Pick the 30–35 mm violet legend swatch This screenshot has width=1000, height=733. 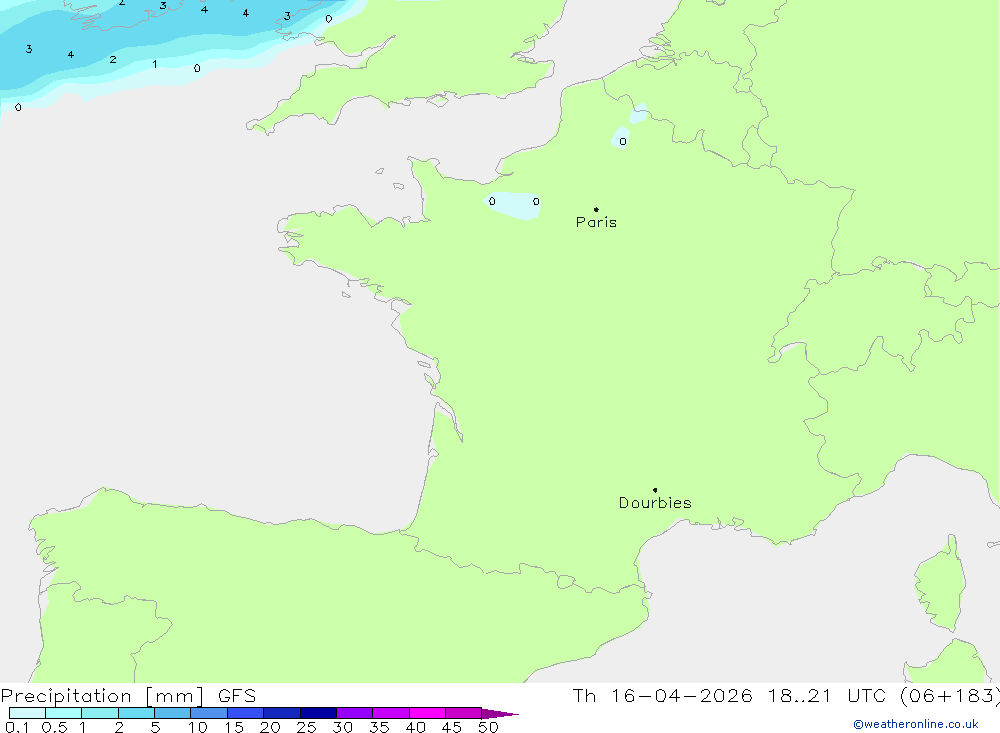pos(355,713)
